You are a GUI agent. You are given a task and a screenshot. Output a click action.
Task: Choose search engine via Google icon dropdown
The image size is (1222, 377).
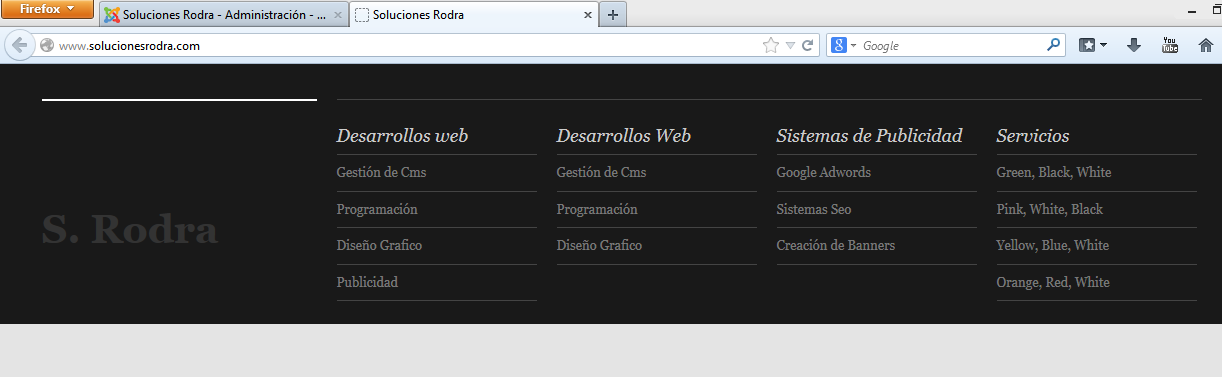coord(844,45)
